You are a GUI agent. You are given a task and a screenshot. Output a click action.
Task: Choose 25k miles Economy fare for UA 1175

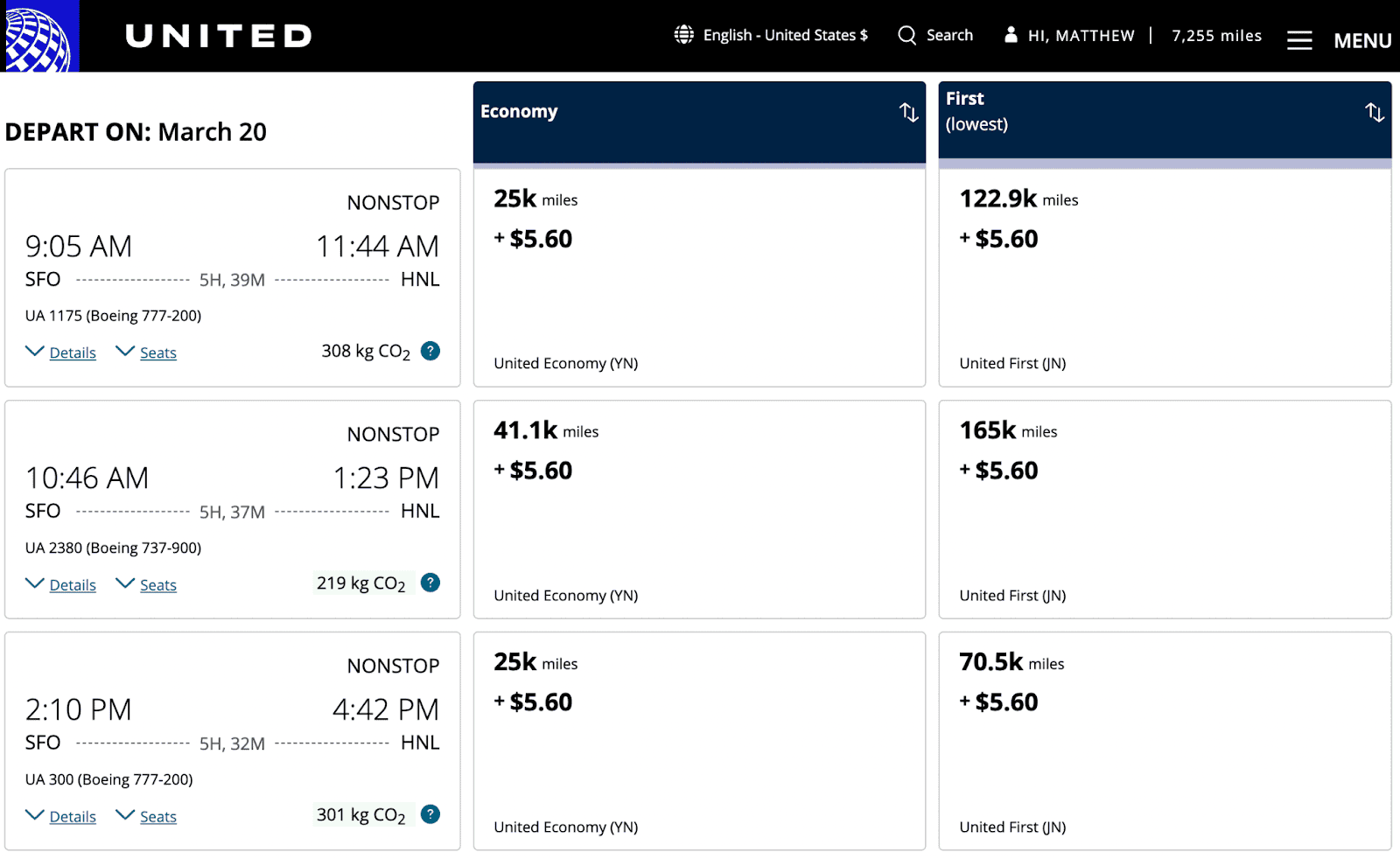click(x=699, y=277)
